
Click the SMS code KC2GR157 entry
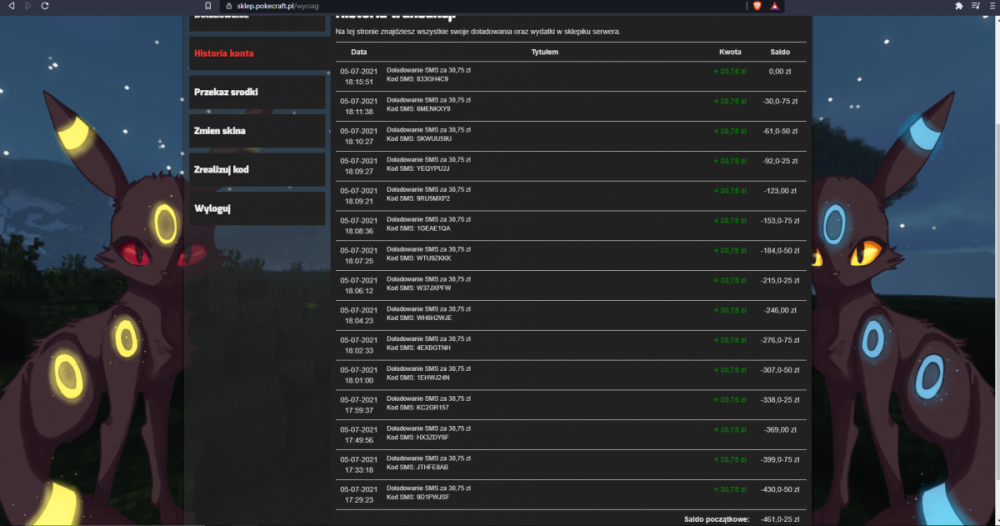[418, 407]
